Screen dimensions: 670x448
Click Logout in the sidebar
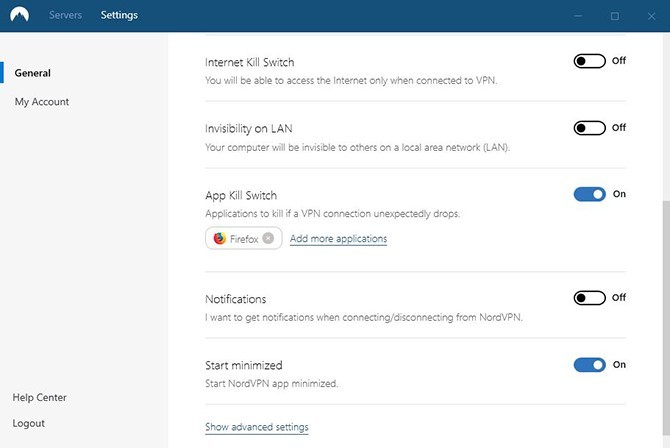29,423
